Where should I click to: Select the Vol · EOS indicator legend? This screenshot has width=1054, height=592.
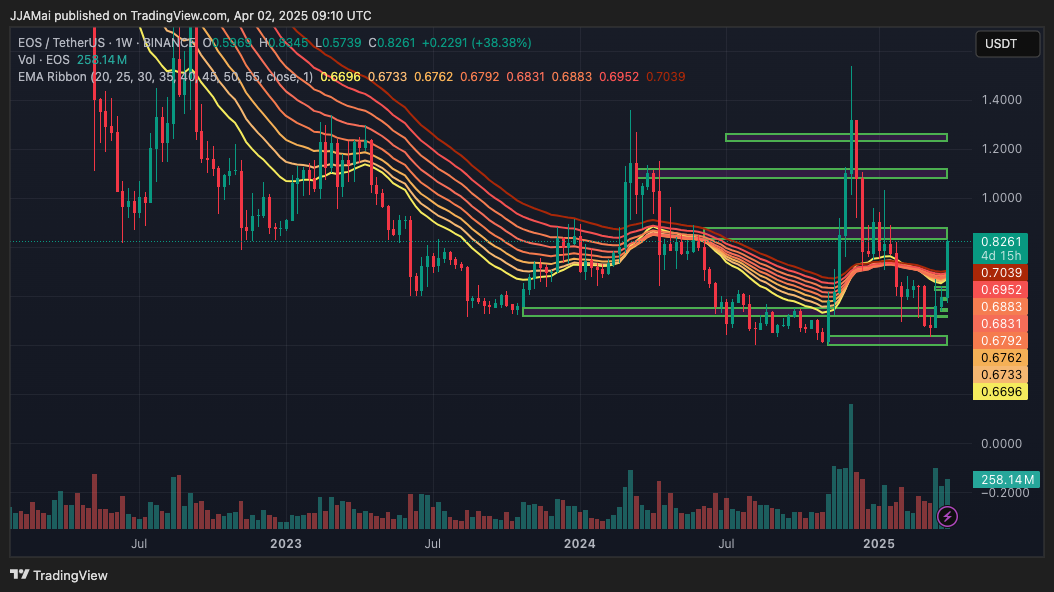coord(44,60)
